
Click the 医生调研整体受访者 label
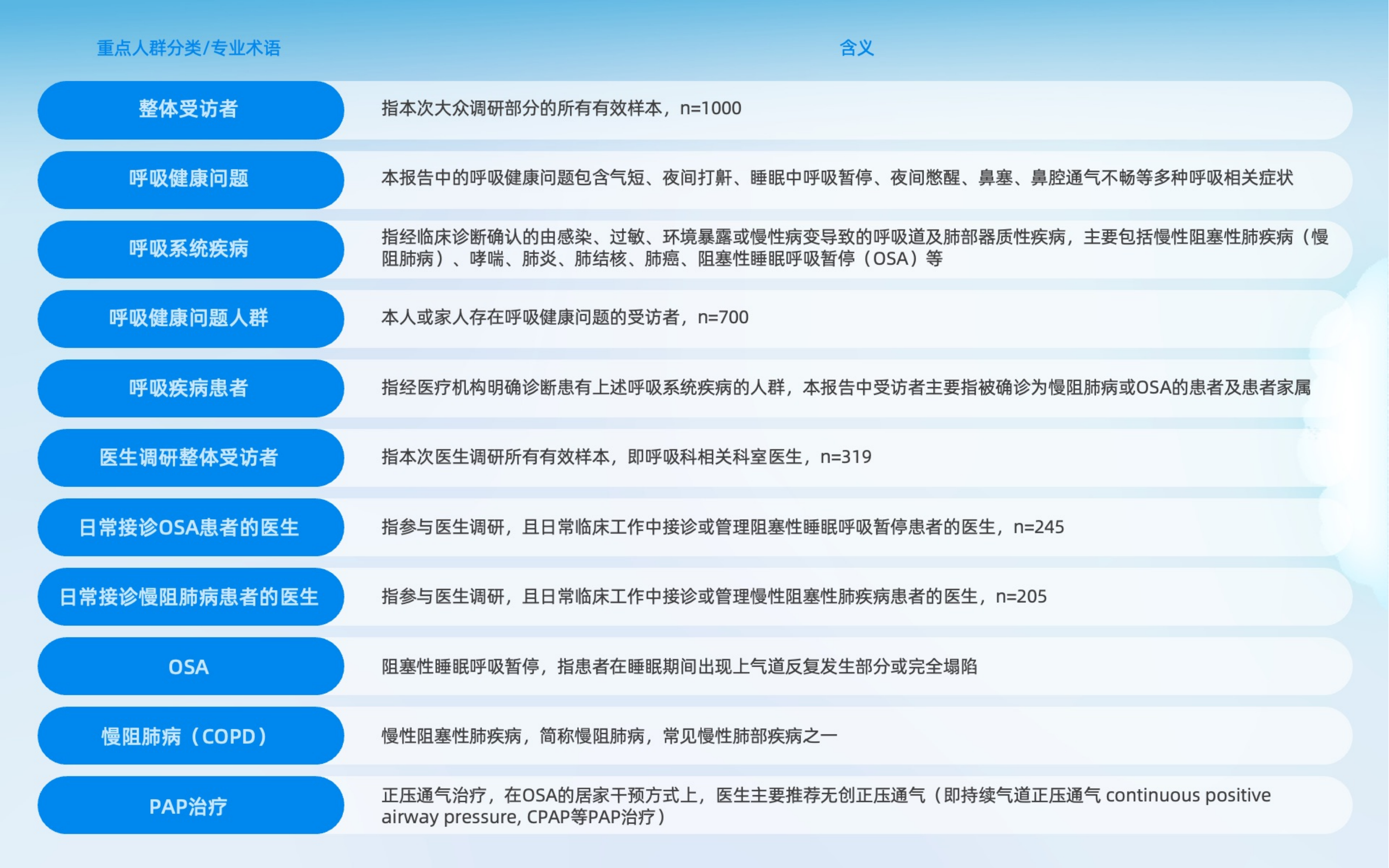[x=189, y=457]
